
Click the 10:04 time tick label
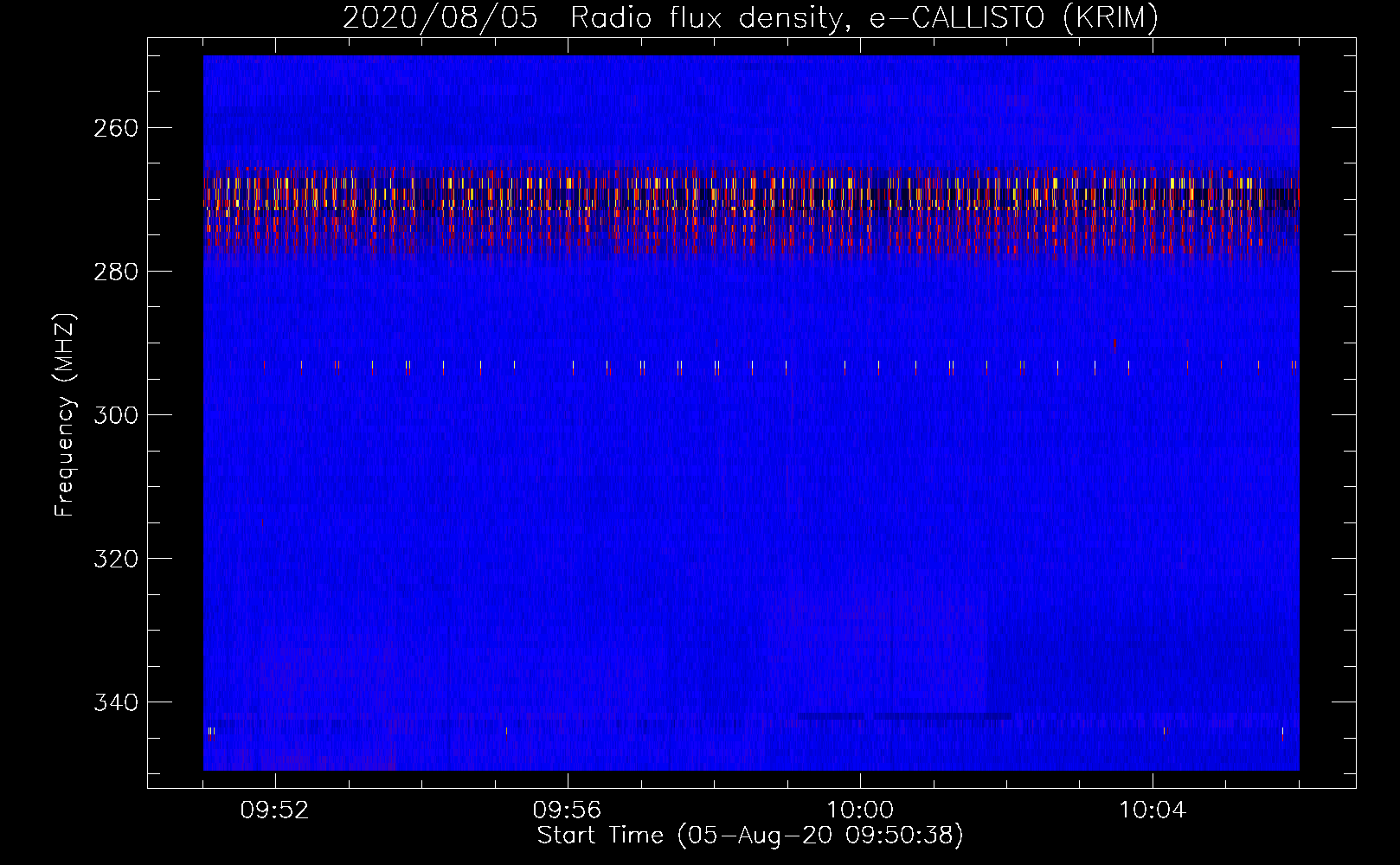tap(1152, 811)
